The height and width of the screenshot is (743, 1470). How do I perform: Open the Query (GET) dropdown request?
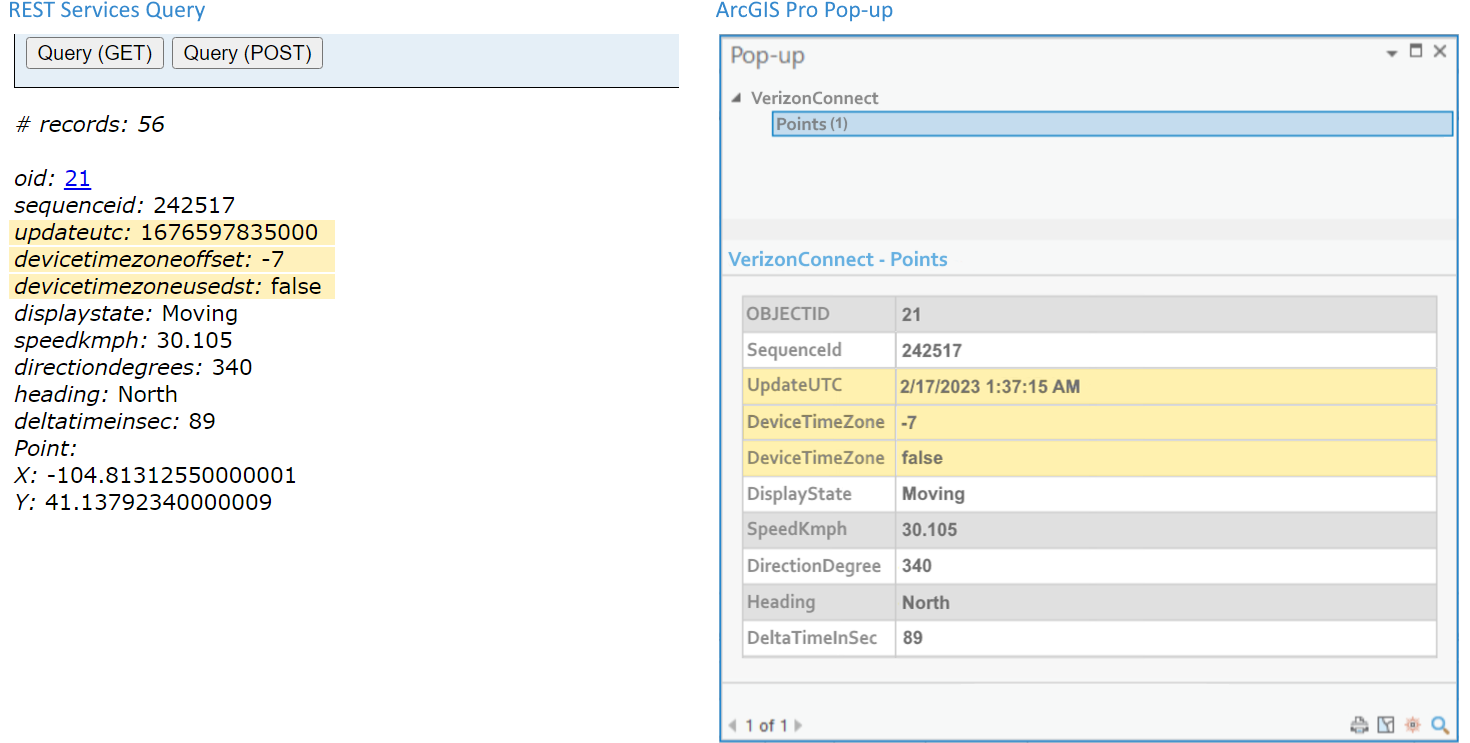(x=94, y=52)
